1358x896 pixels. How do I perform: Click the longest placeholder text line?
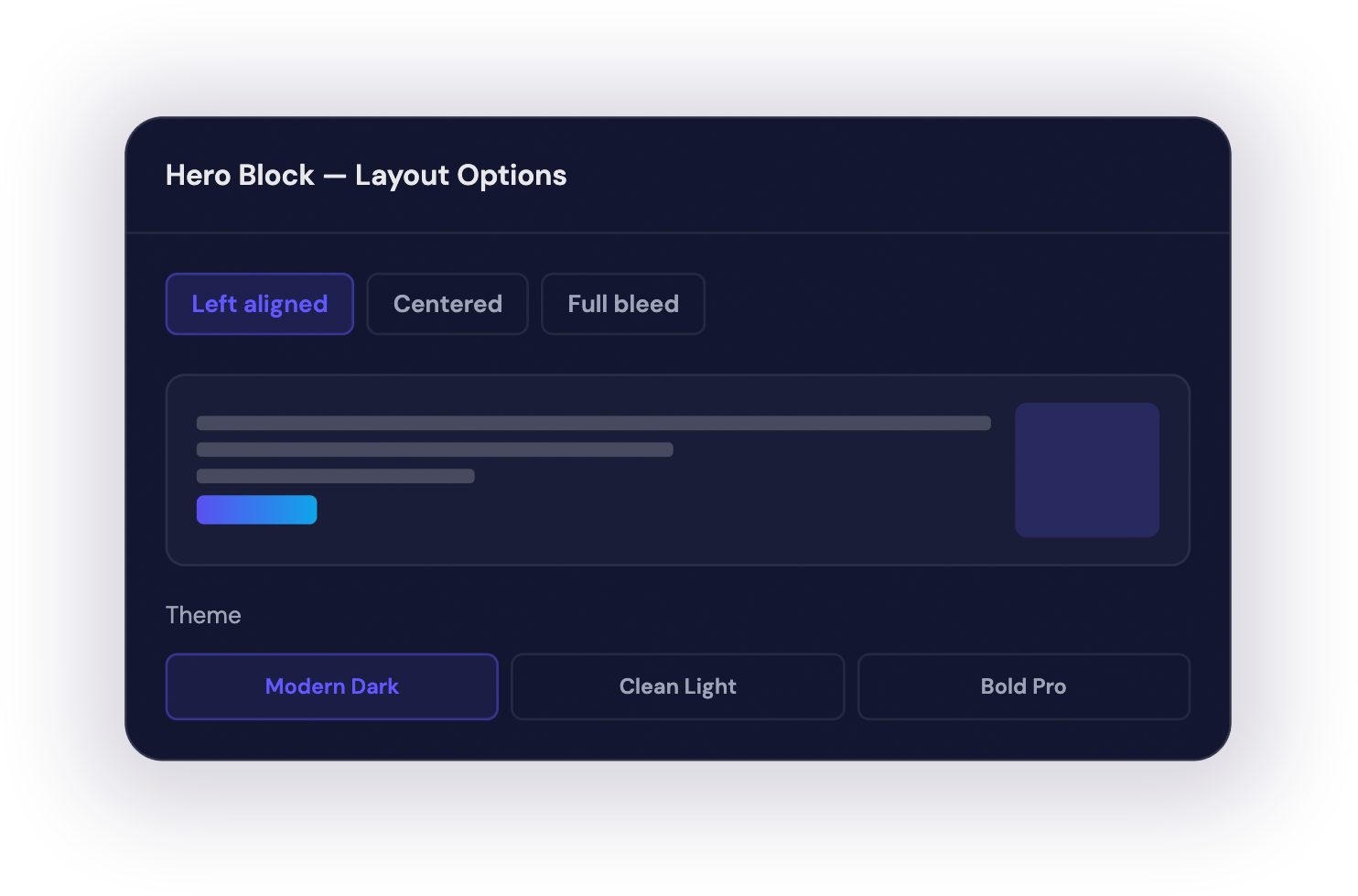(x=593, y=423)
